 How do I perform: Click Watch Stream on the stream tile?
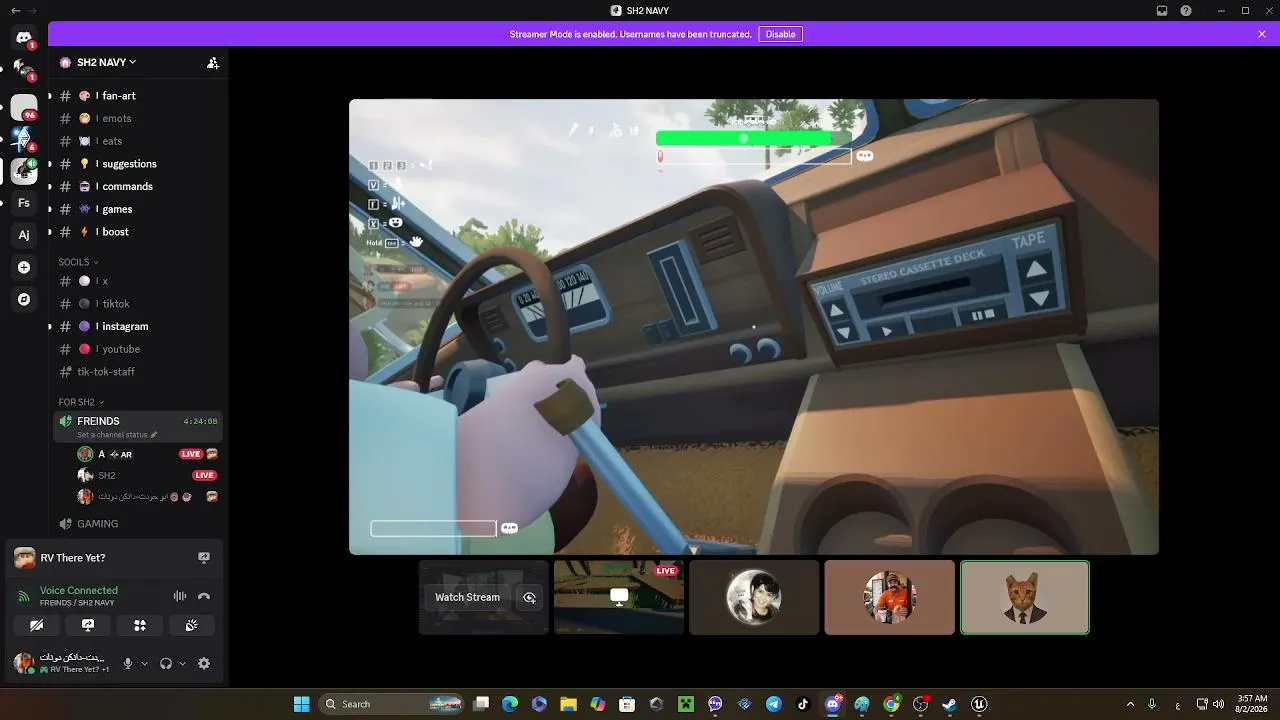coord(467,597)
